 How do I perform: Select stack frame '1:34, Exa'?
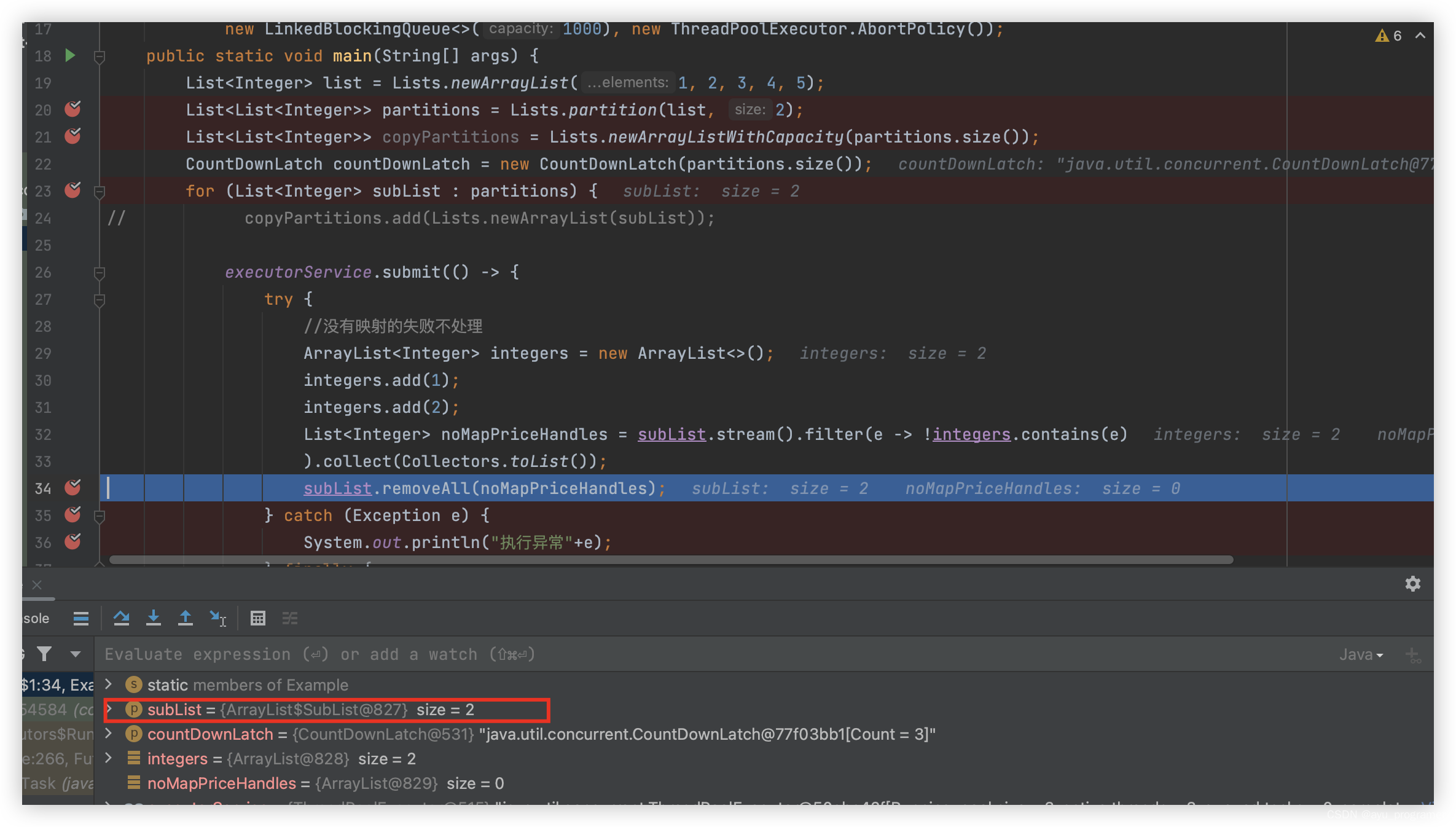(x=58, y=684)
